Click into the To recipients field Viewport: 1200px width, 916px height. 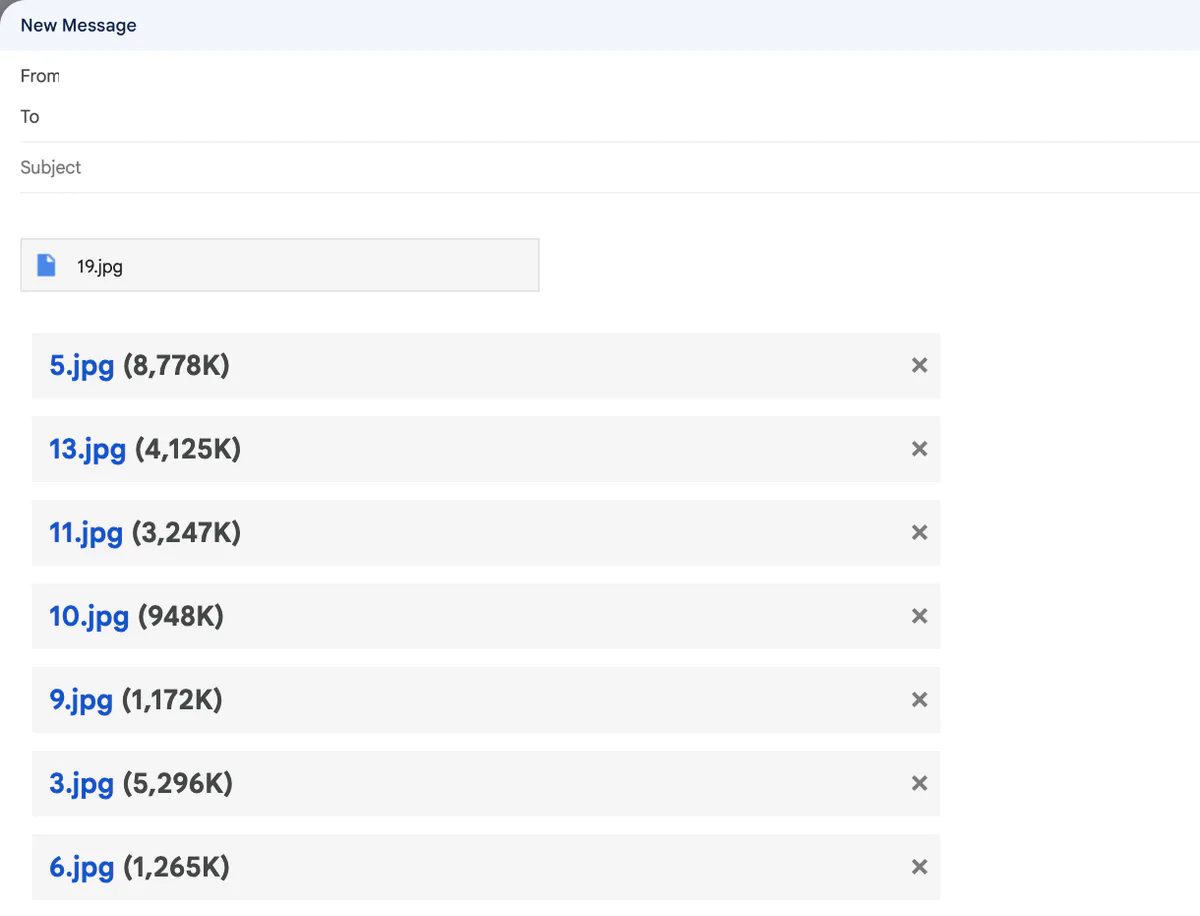tap(610, 117)
